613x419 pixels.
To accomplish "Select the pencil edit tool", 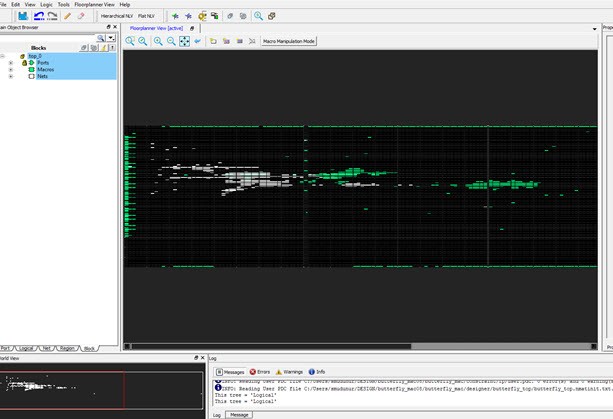I will [67, 16].
